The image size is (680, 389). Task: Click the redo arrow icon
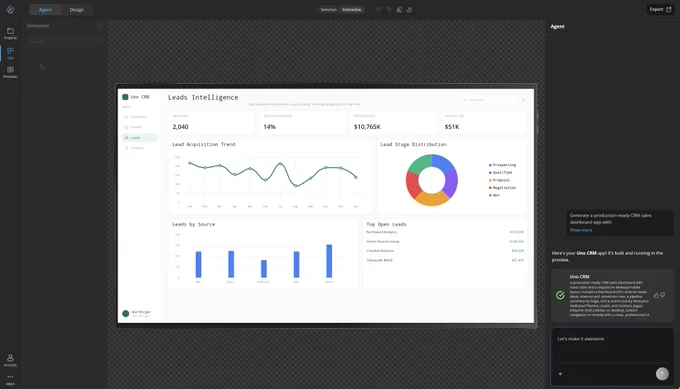(389, 10)
